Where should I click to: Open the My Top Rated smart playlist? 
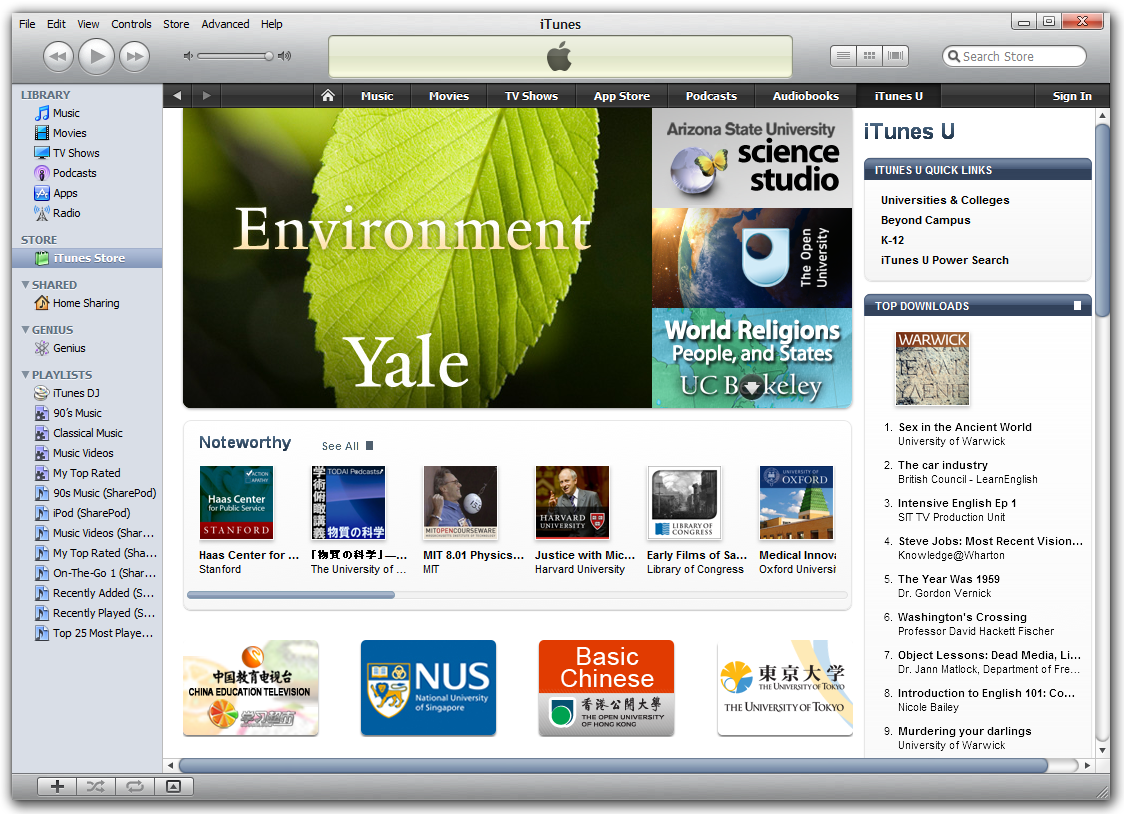click(87, 473)
